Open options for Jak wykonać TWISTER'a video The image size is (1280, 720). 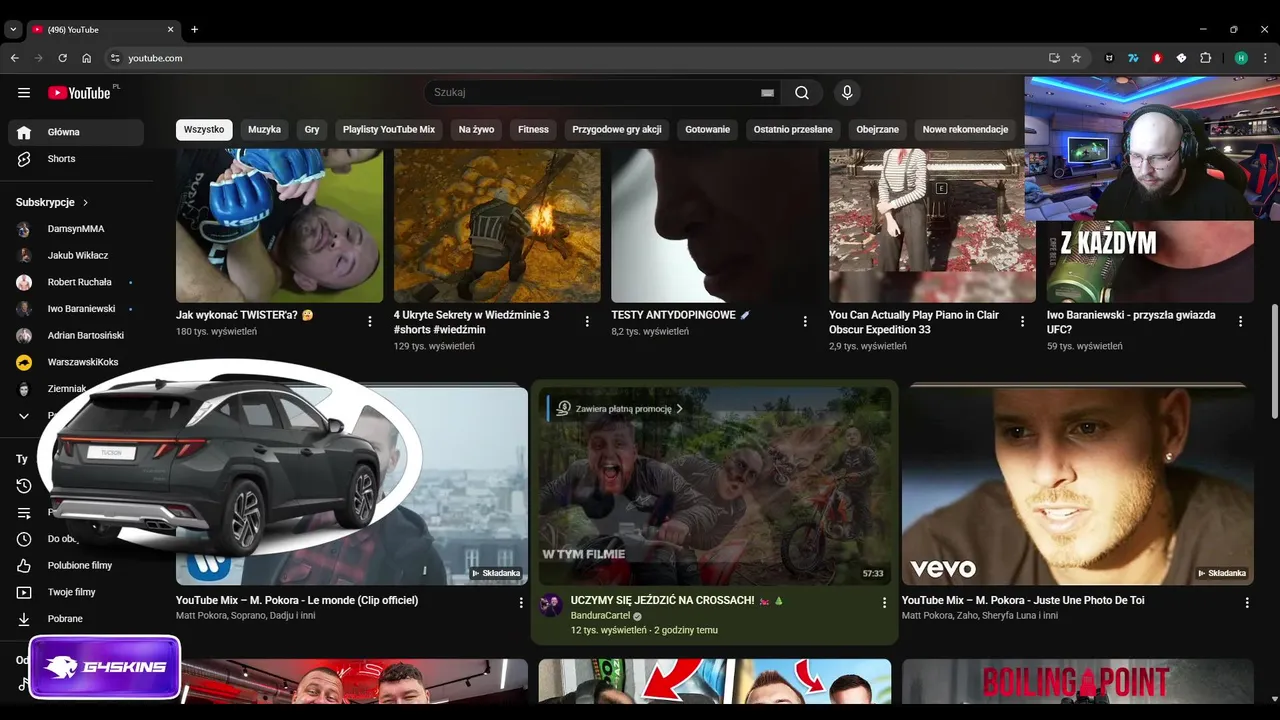click(370, 322)
